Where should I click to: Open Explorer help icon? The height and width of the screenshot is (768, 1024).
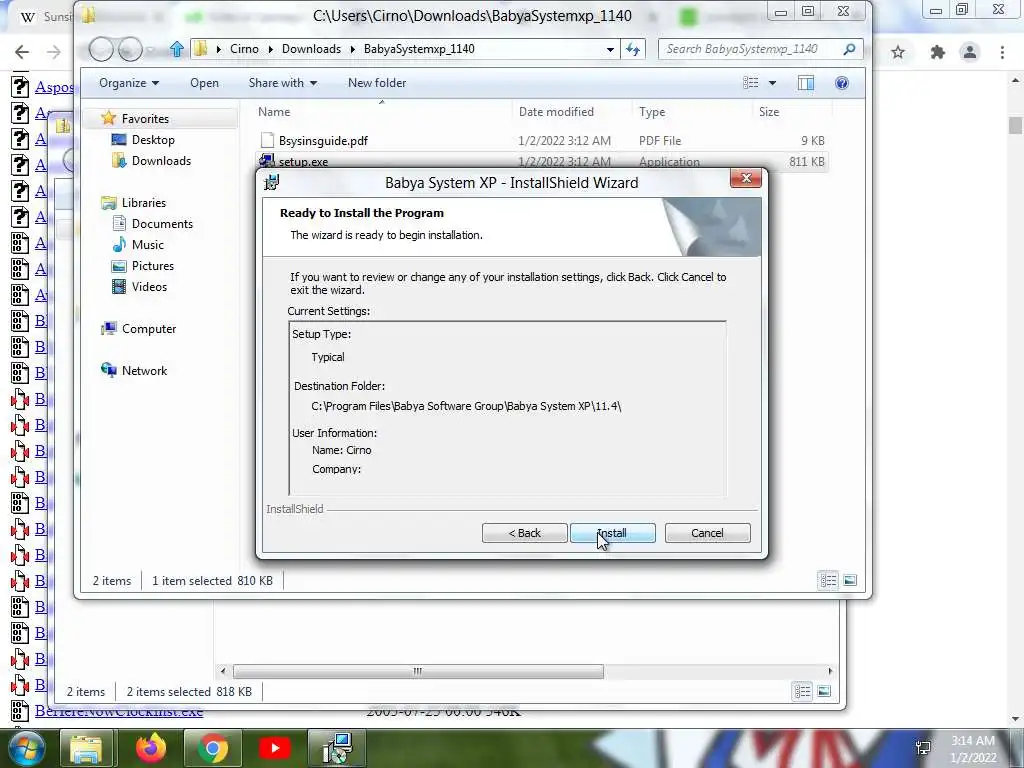tap(842, 83)
